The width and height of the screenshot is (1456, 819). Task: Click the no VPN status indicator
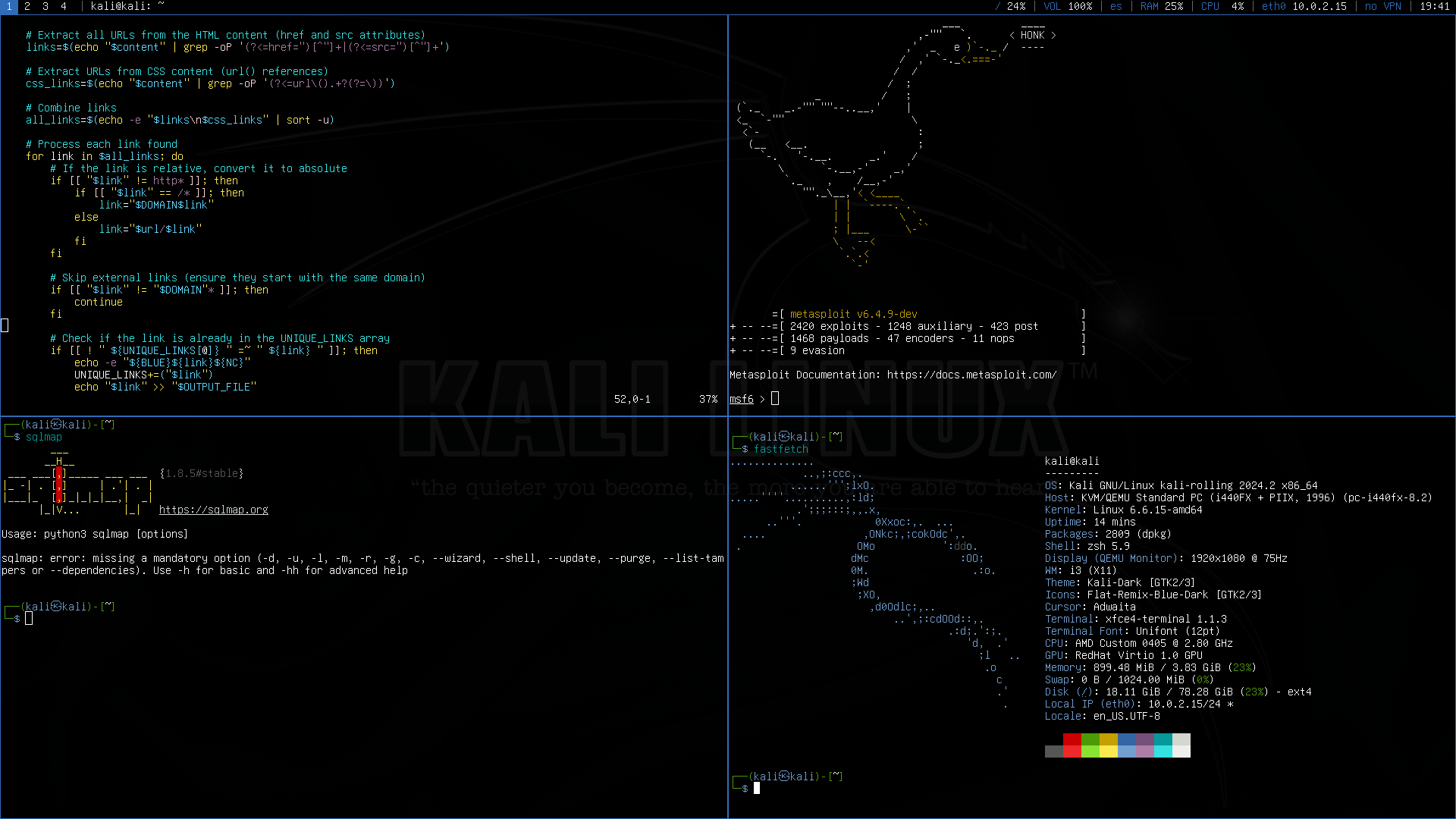tap(1383, 6)
